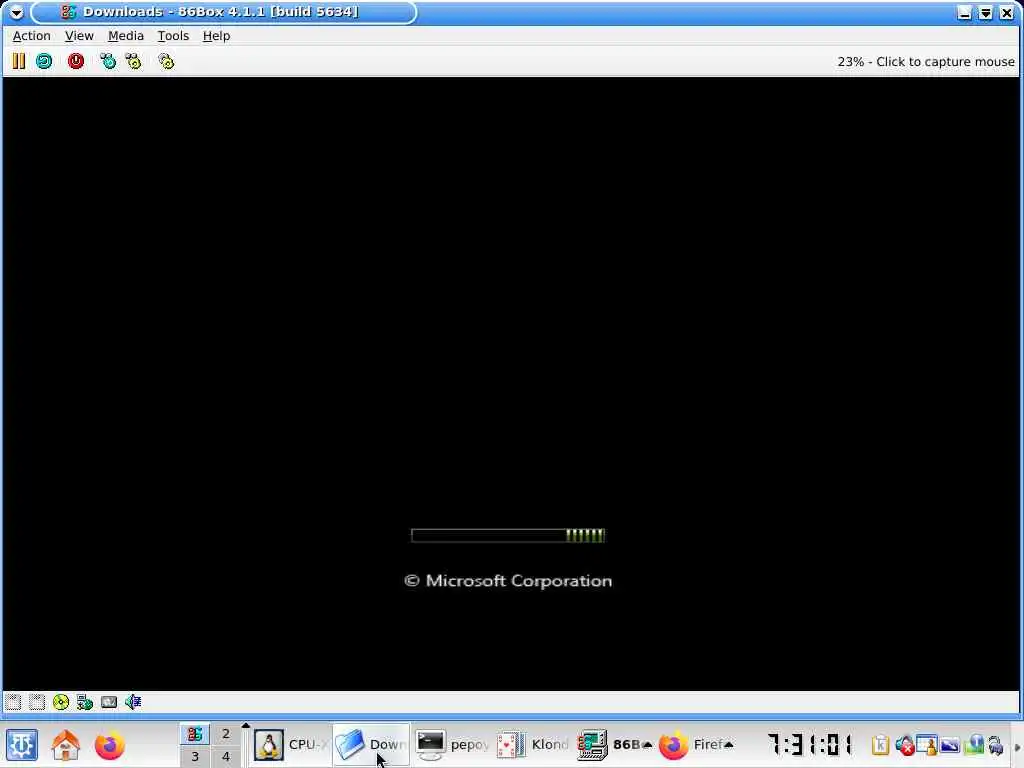The image size is (1024, 768).
Task: Click the display settings tray icon
Action: click(950, 745)
